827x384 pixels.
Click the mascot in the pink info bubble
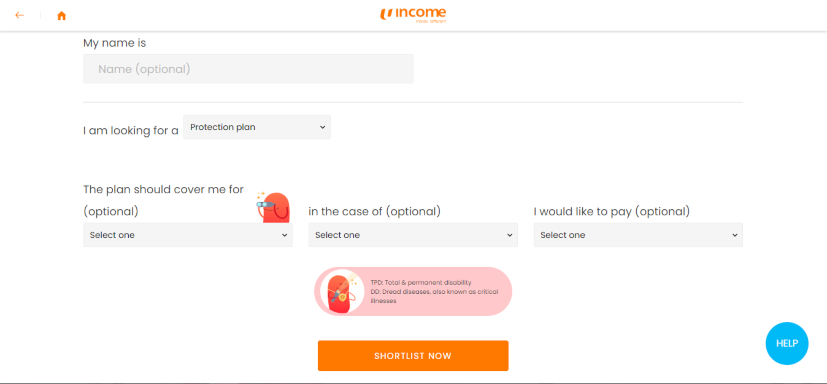(x=342, y=291)
